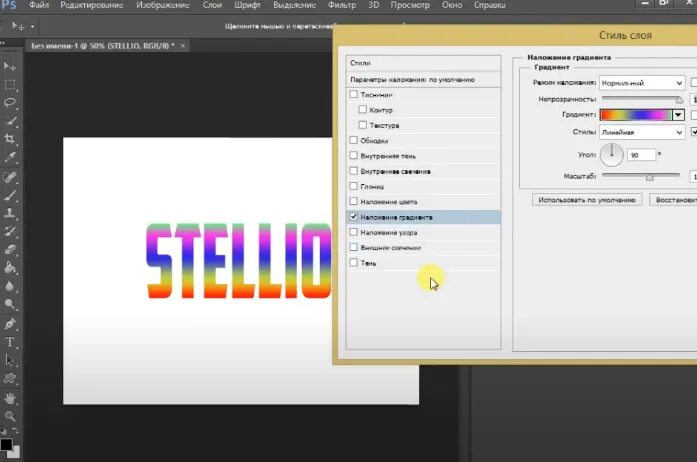Select the Clone Stamp tool
Viewport: 697px width, 462px height.
tap(10, 213)
